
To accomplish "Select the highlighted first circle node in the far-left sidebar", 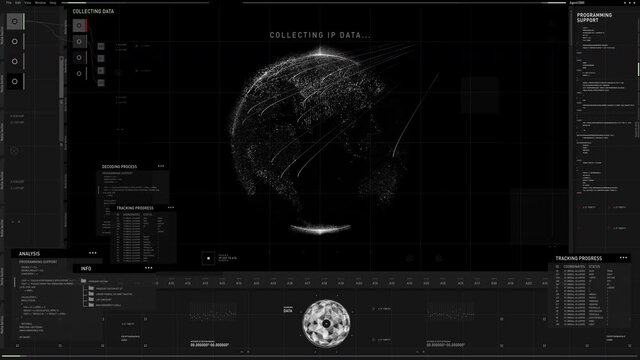I will [15, 21].
